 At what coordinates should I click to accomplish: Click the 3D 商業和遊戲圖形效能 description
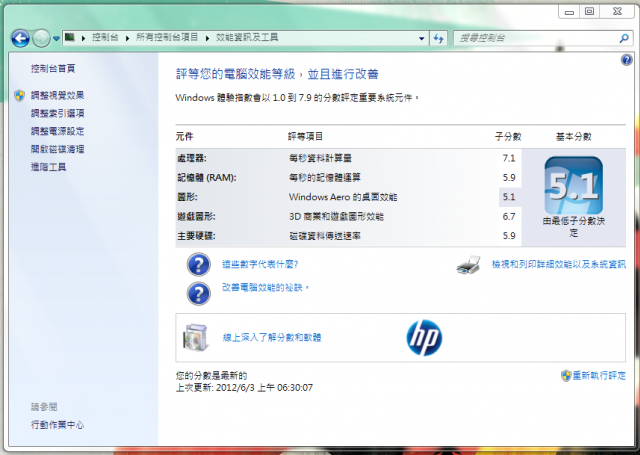[x=336, y=216]
